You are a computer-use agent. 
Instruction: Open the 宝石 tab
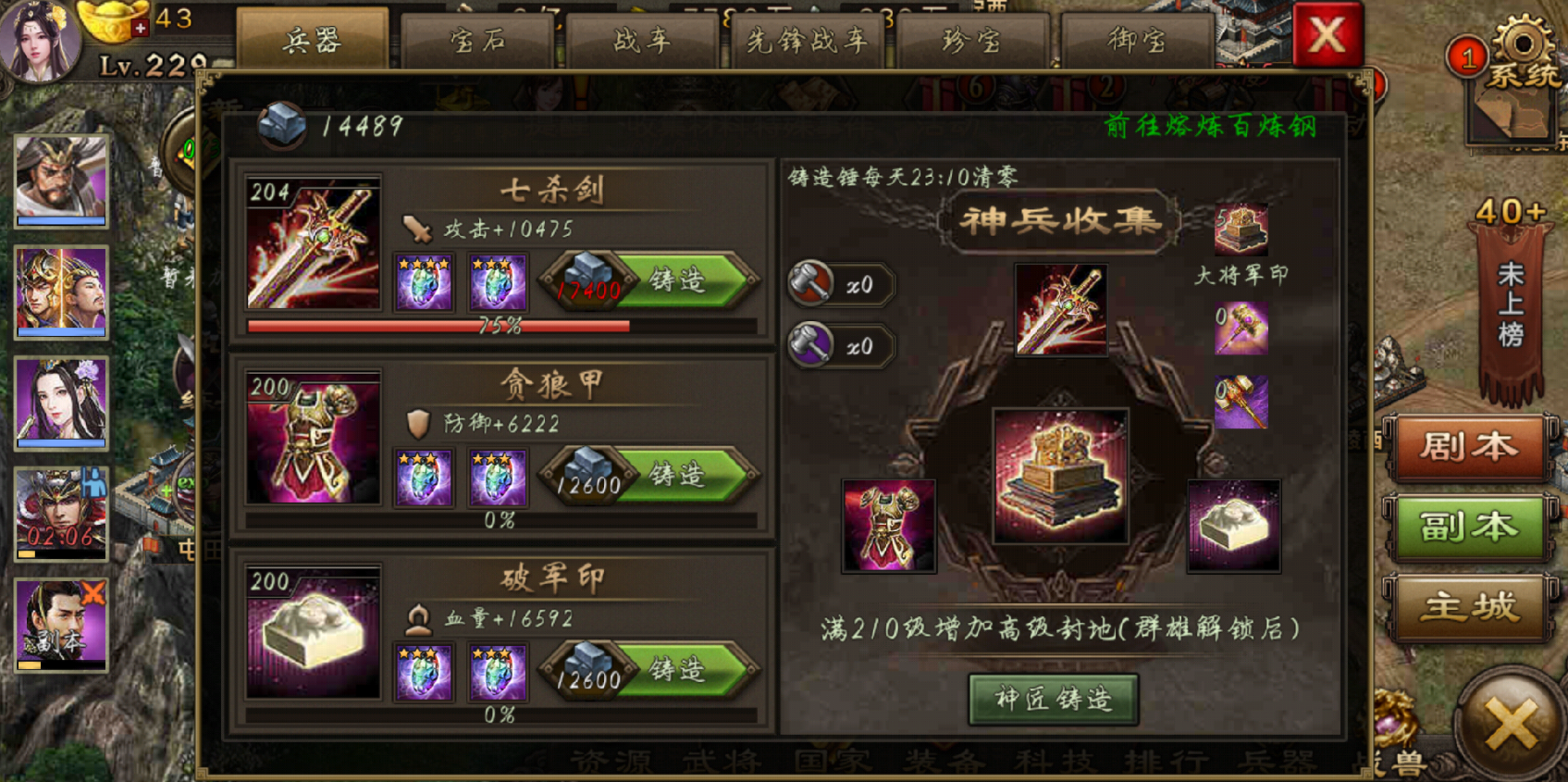point(477,41)
